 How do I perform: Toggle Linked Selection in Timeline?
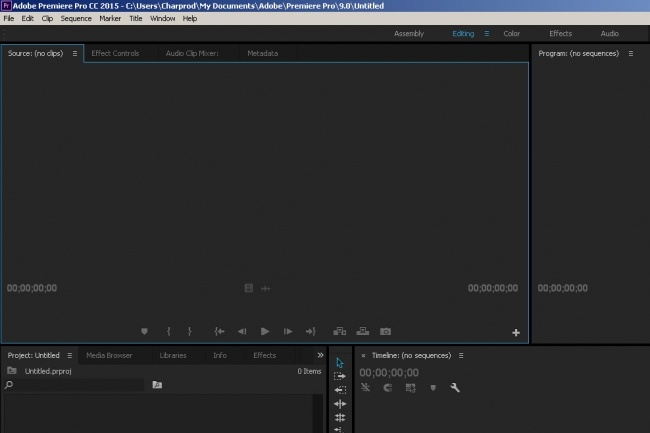pyautogui.click(x=410, y=388)
